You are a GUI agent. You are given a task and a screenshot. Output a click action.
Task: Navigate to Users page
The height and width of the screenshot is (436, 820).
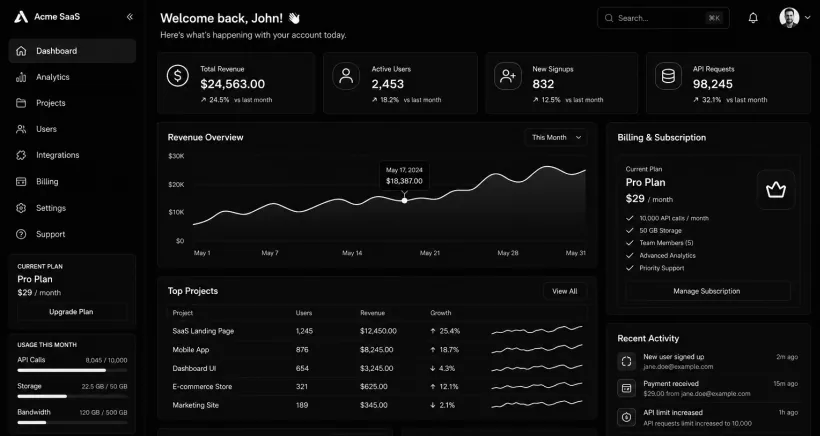(72, 129)
